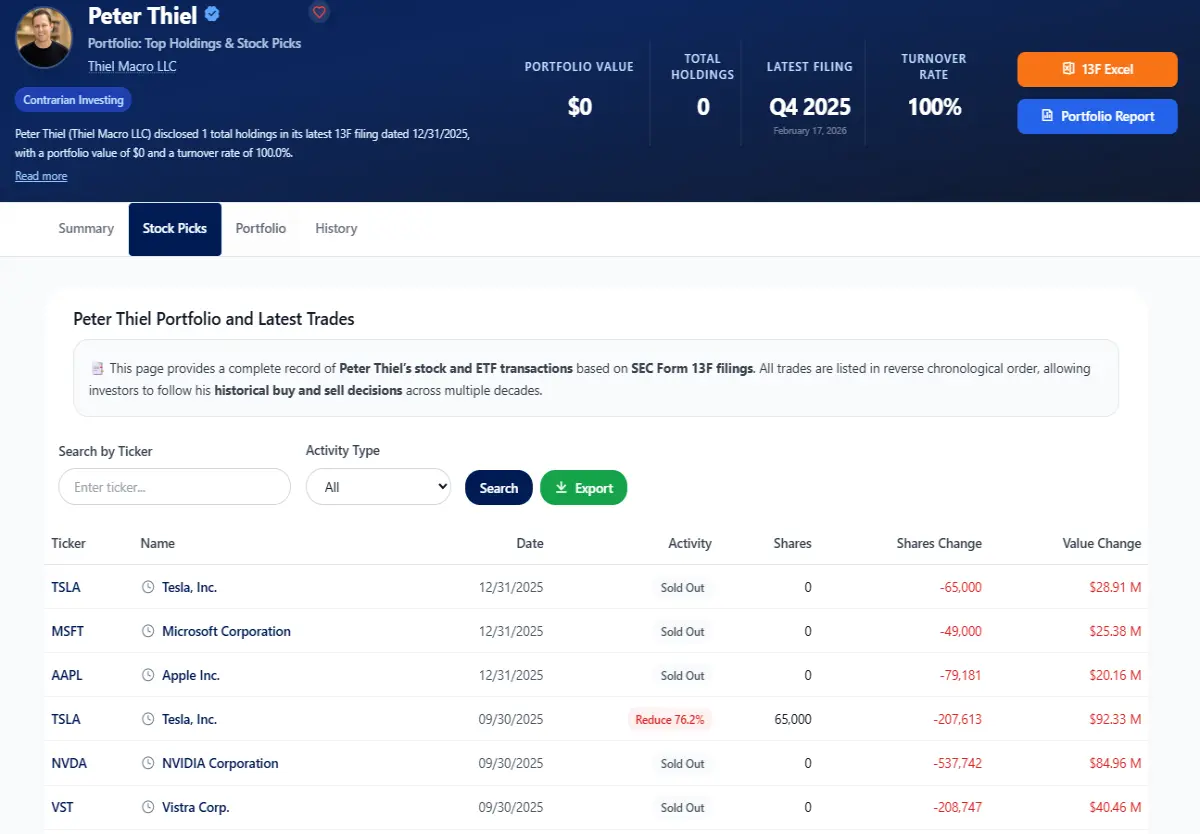Open the Portfolio Report
Viewport: 1200px width, 834px height.
pyautogui.click(x=1097, y=116)
